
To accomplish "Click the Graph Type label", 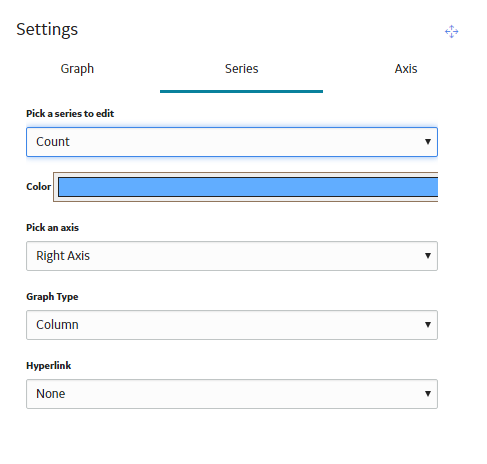I will 52,297.
